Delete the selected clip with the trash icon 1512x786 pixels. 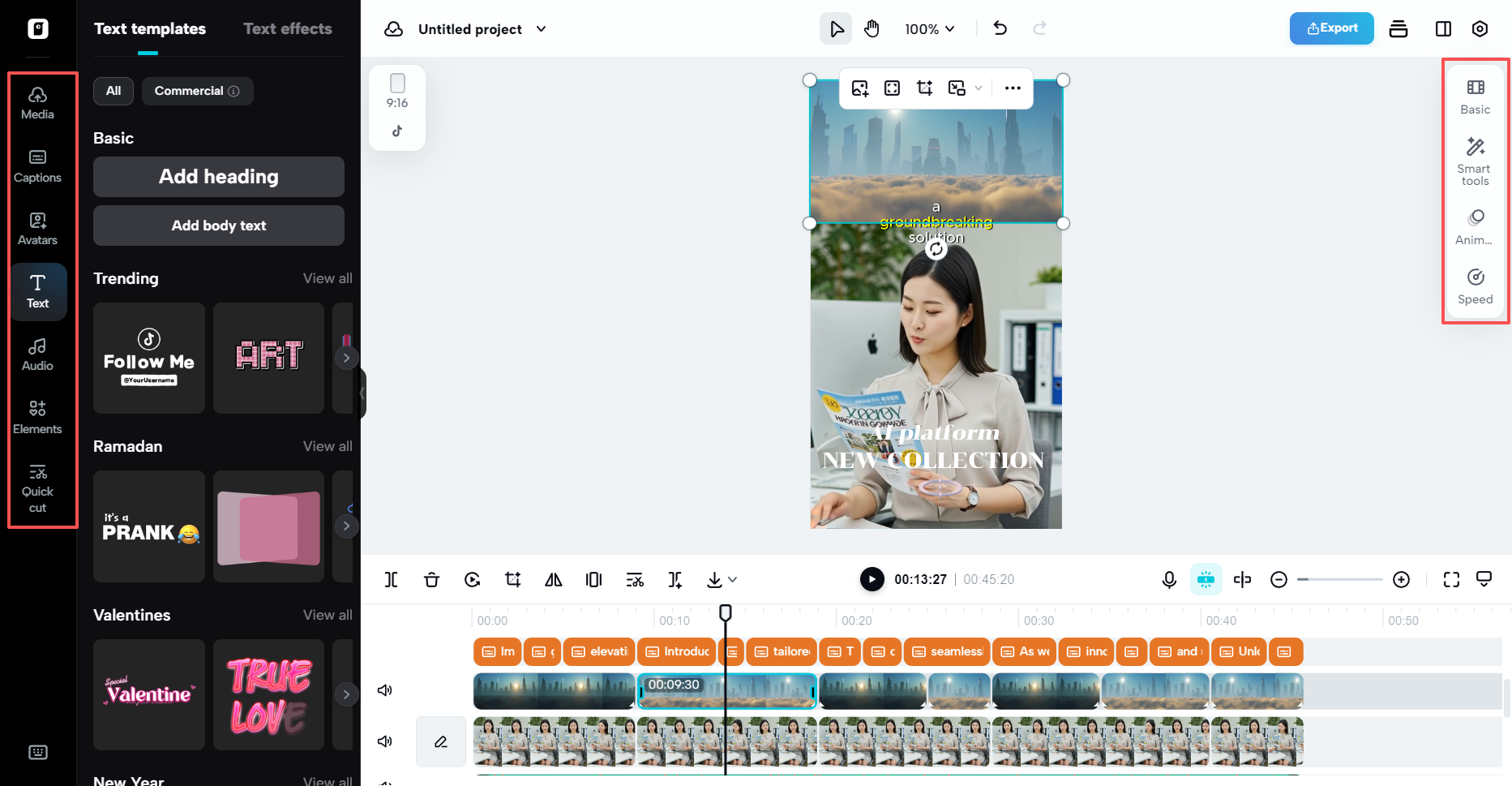click(431, 579)
